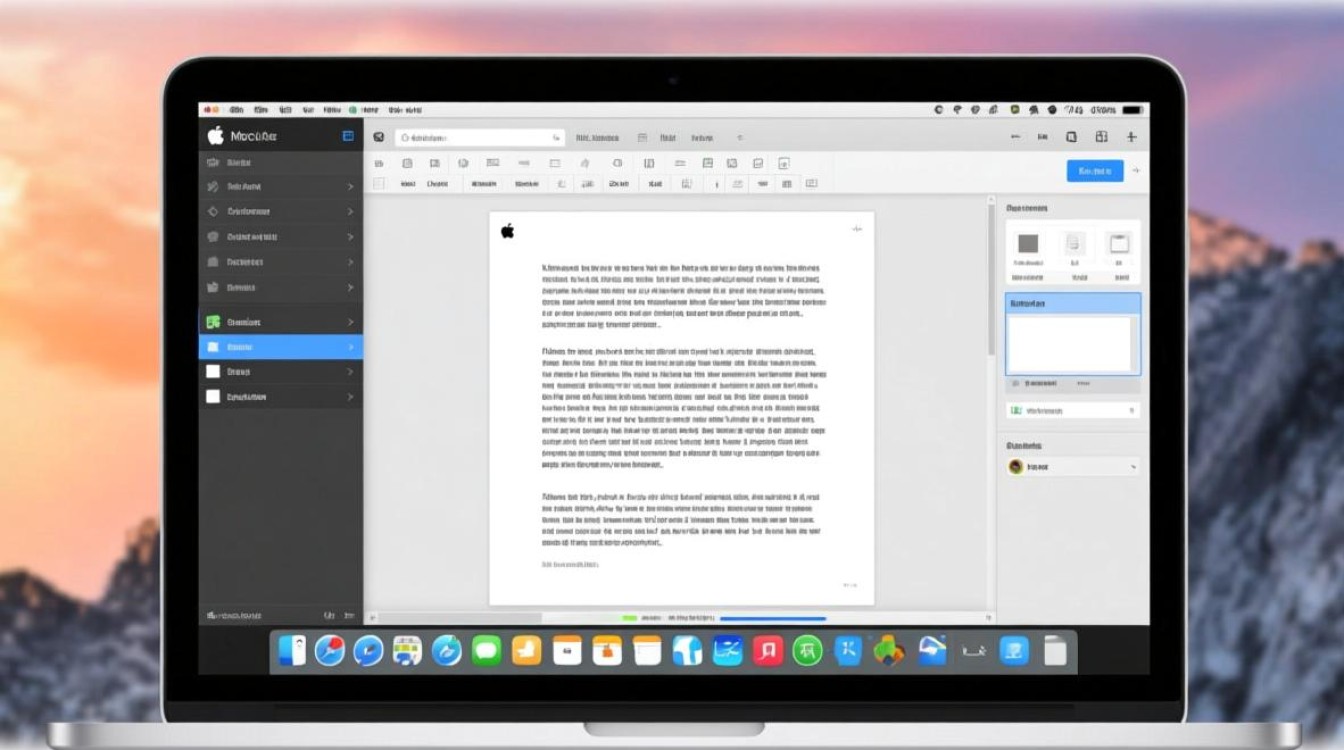Click the dark icon left of search field

[378, 137]
